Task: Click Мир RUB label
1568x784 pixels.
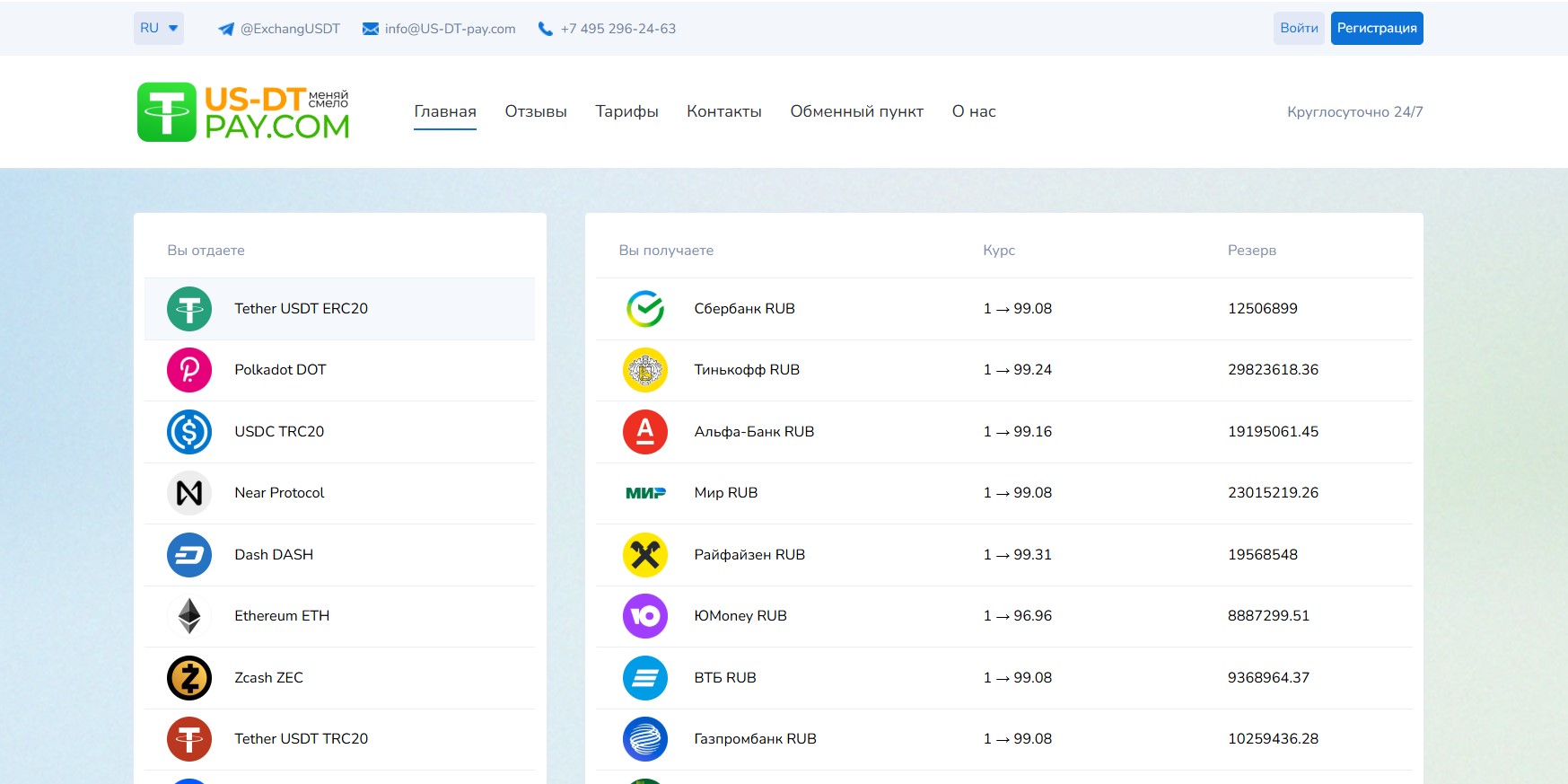Action: click(725, 493)
